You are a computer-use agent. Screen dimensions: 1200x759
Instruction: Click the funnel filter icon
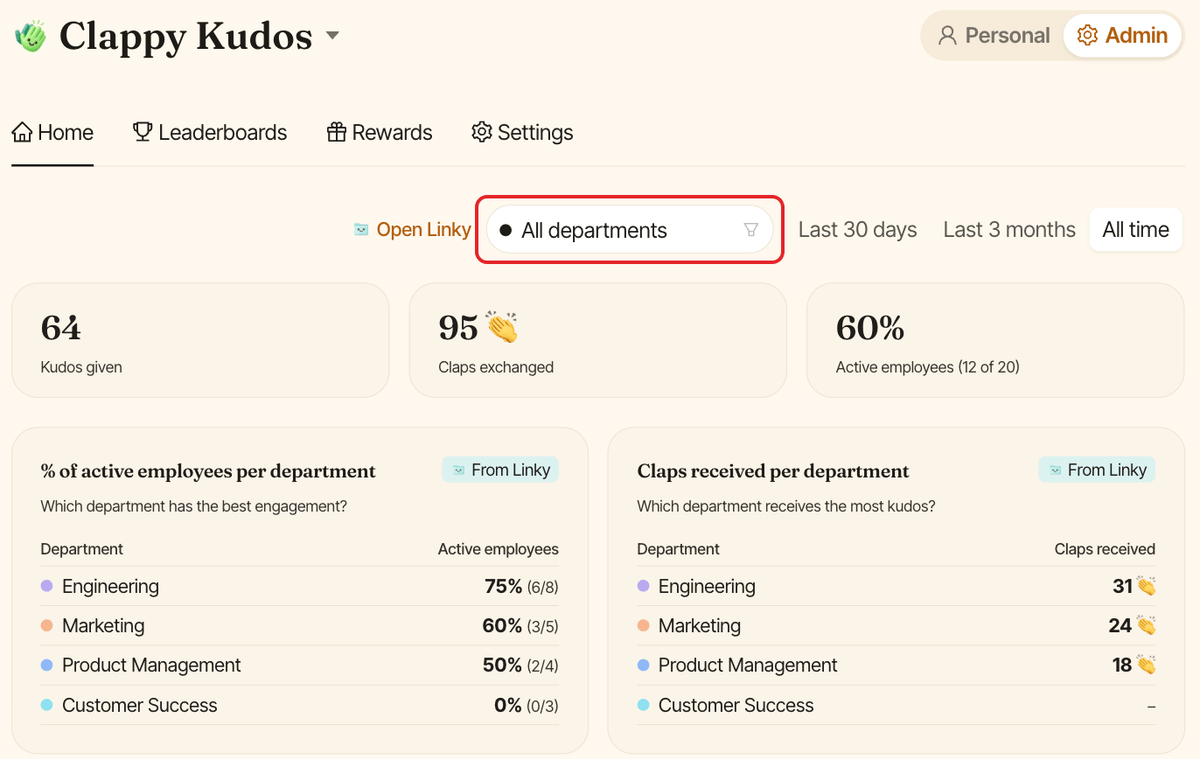(751, 230)
